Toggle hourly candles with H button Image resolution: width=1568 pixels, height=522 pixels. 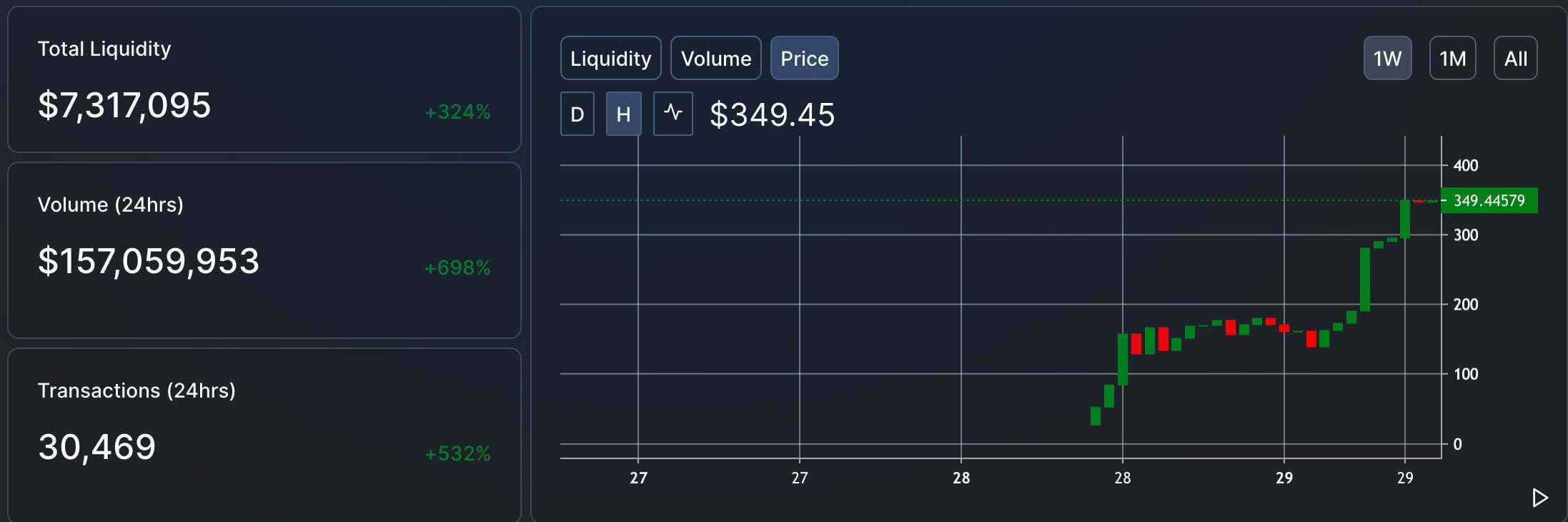[x=623, y=114]
